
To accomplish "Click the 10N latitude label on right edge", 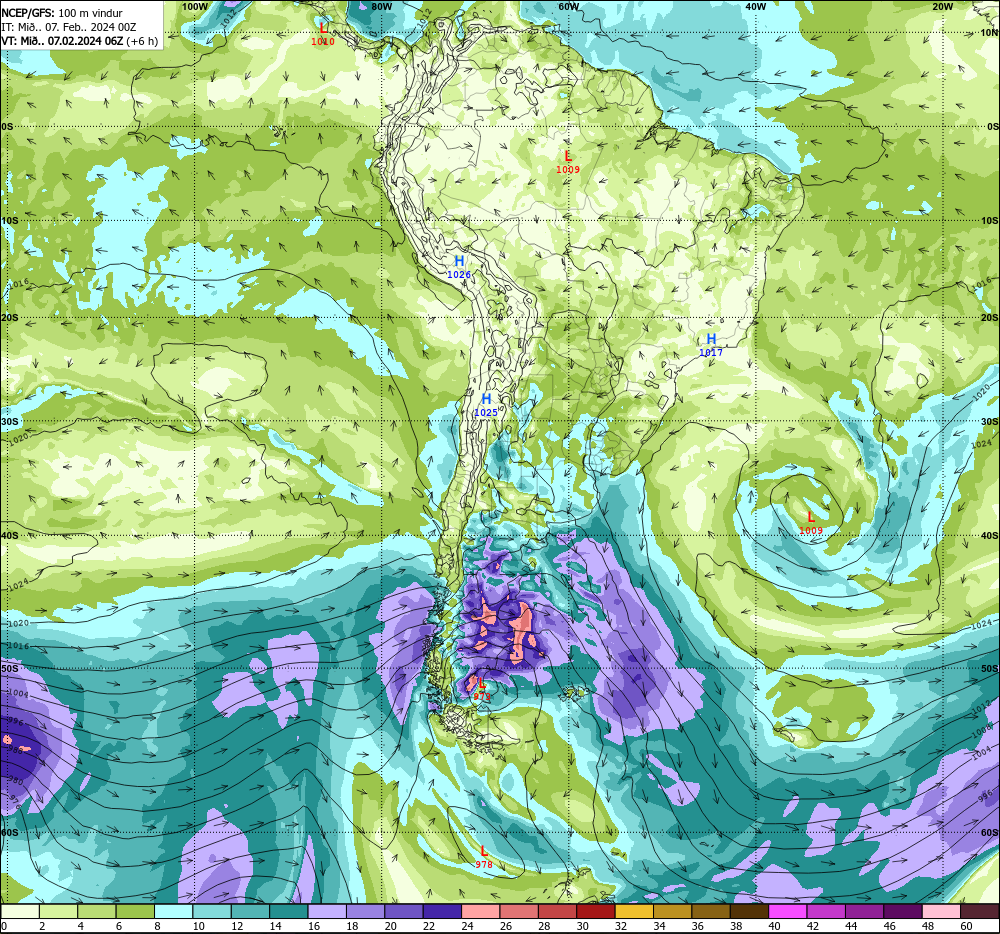I will (x=989, y=33).
